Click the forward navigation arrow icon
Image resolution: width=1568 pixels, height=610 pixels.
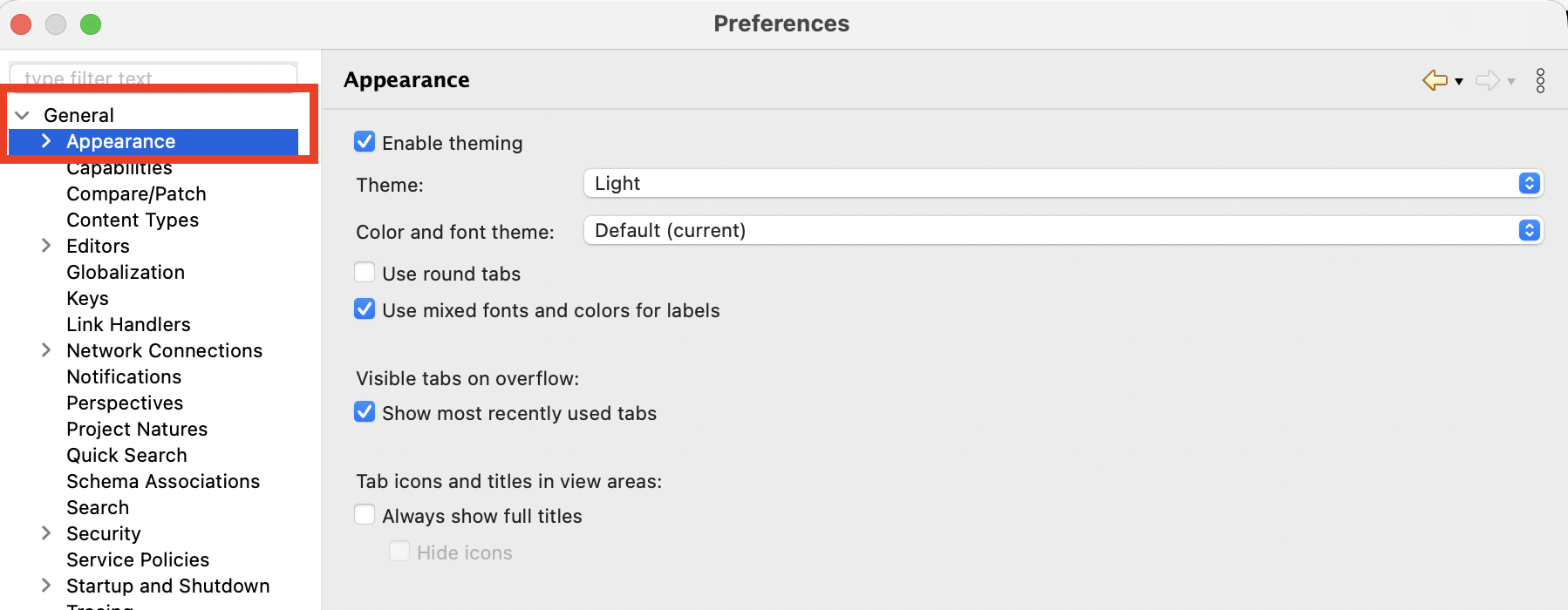click(x=1487, y=80)
